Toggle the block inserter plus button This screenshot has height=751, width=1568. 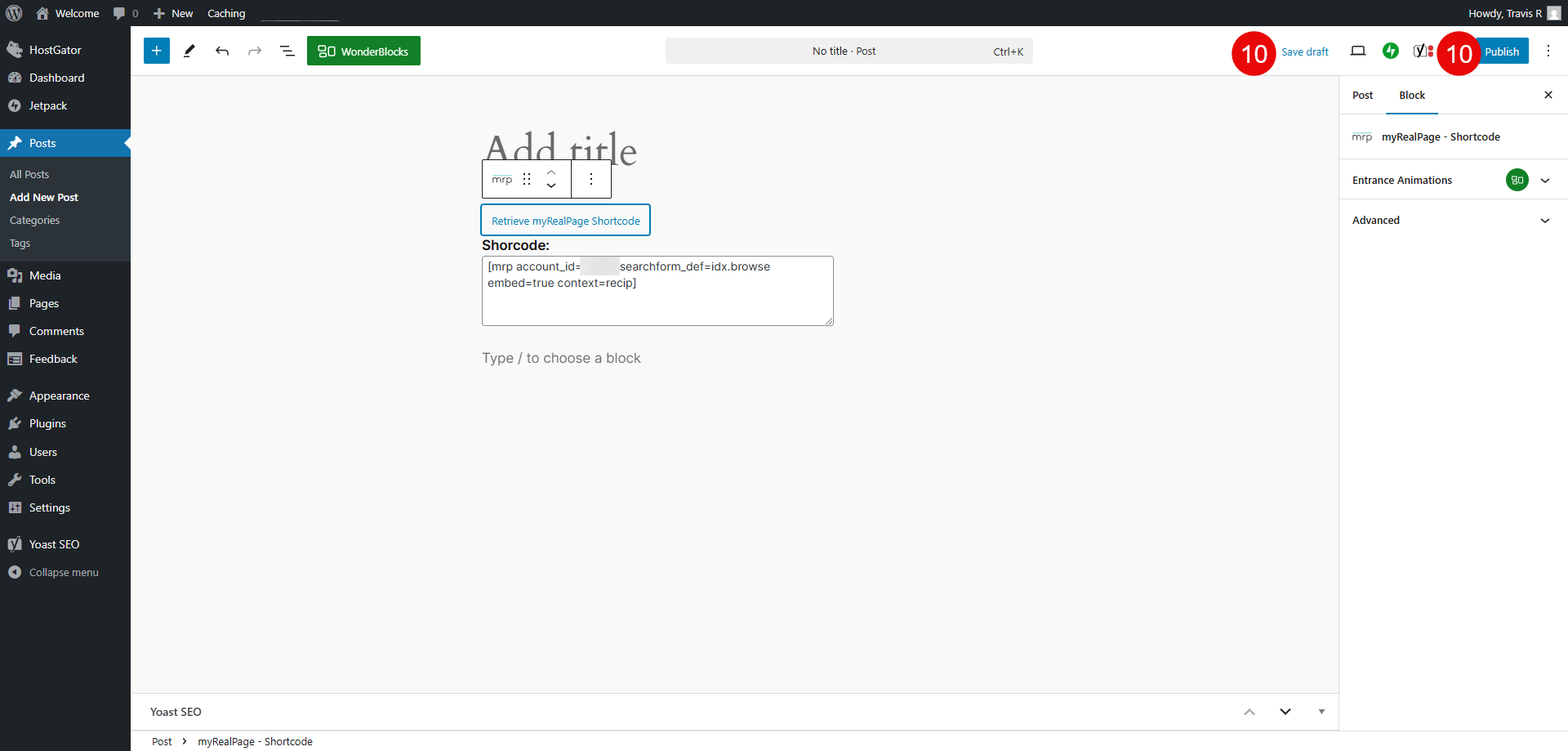pyautogui.click(x=157, y=51)
